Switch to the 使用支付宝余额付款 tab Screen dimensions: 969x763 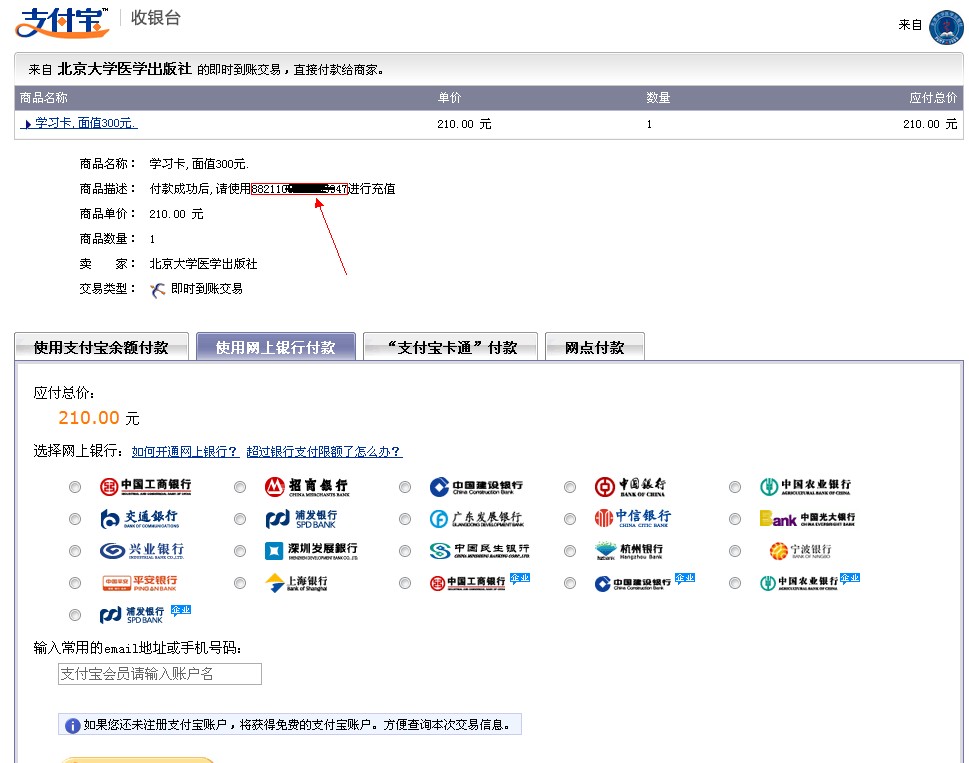point(101,347)
